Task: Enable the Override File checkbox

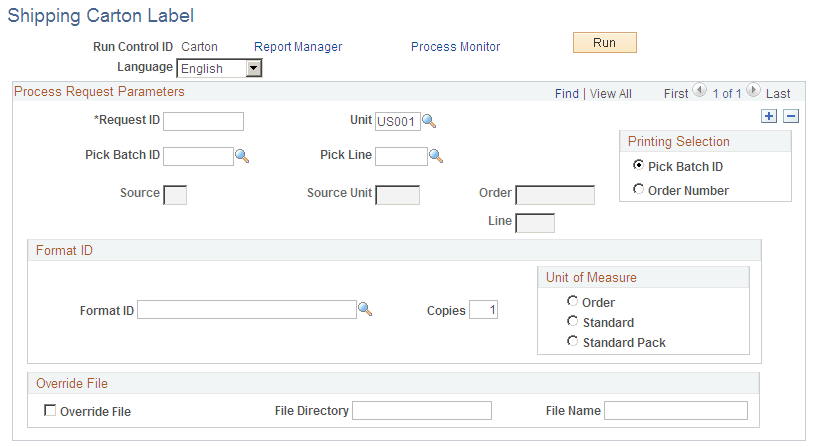Action: point(50,411)
